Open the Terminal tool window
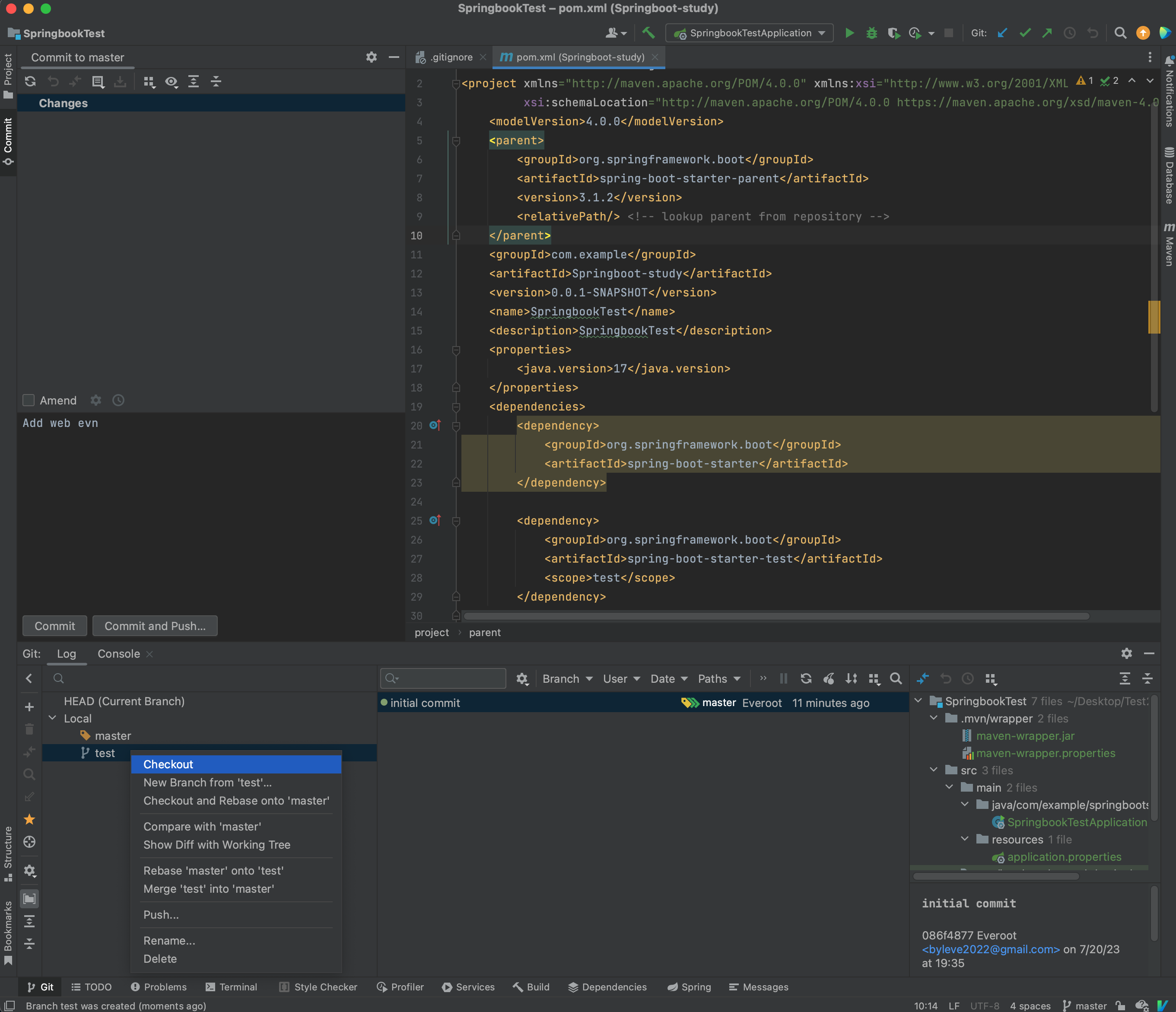Screen dimensions: 1176x1012 pos(231,987)
